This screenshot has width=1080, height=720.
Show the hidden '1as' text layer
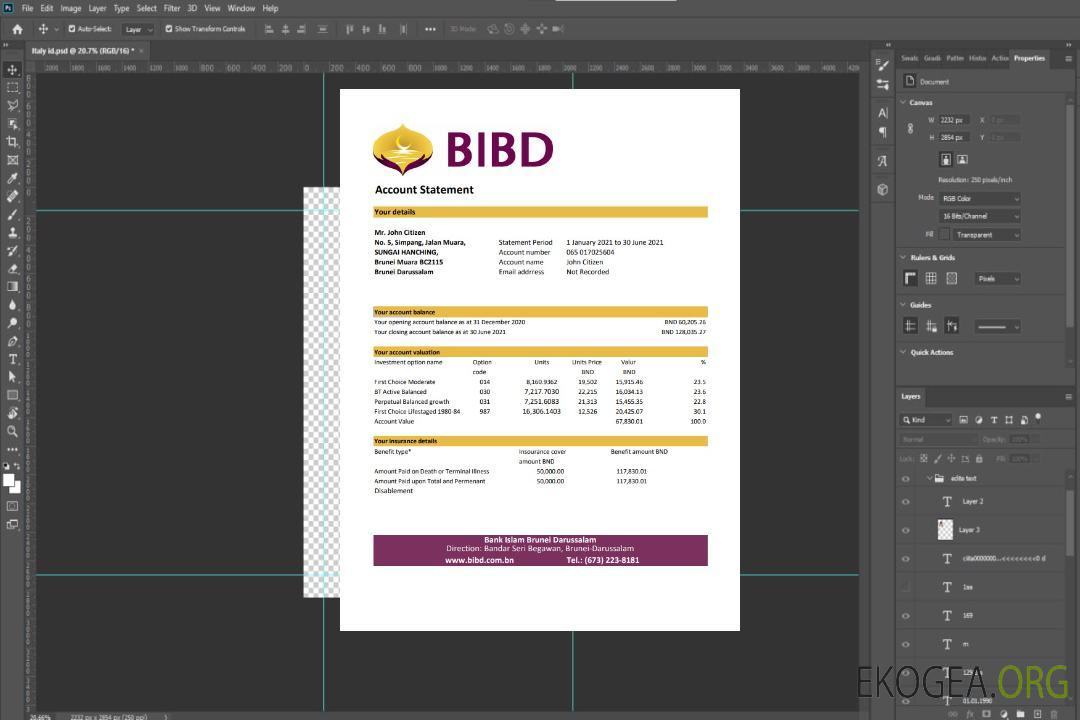[906, 588]
